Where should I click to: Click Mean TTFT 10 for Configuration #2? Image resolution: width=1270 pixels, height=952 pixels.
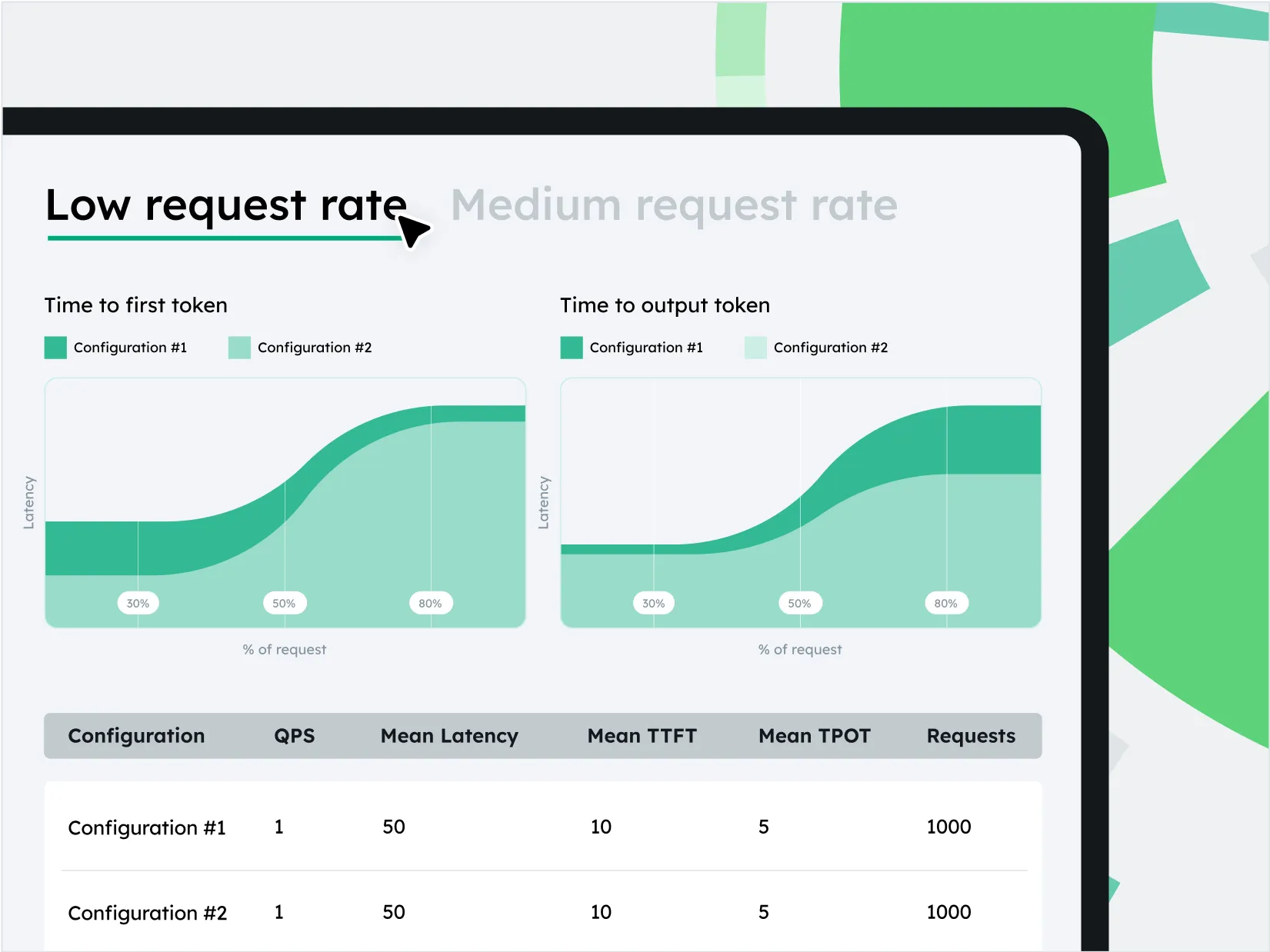coord(601,913)
